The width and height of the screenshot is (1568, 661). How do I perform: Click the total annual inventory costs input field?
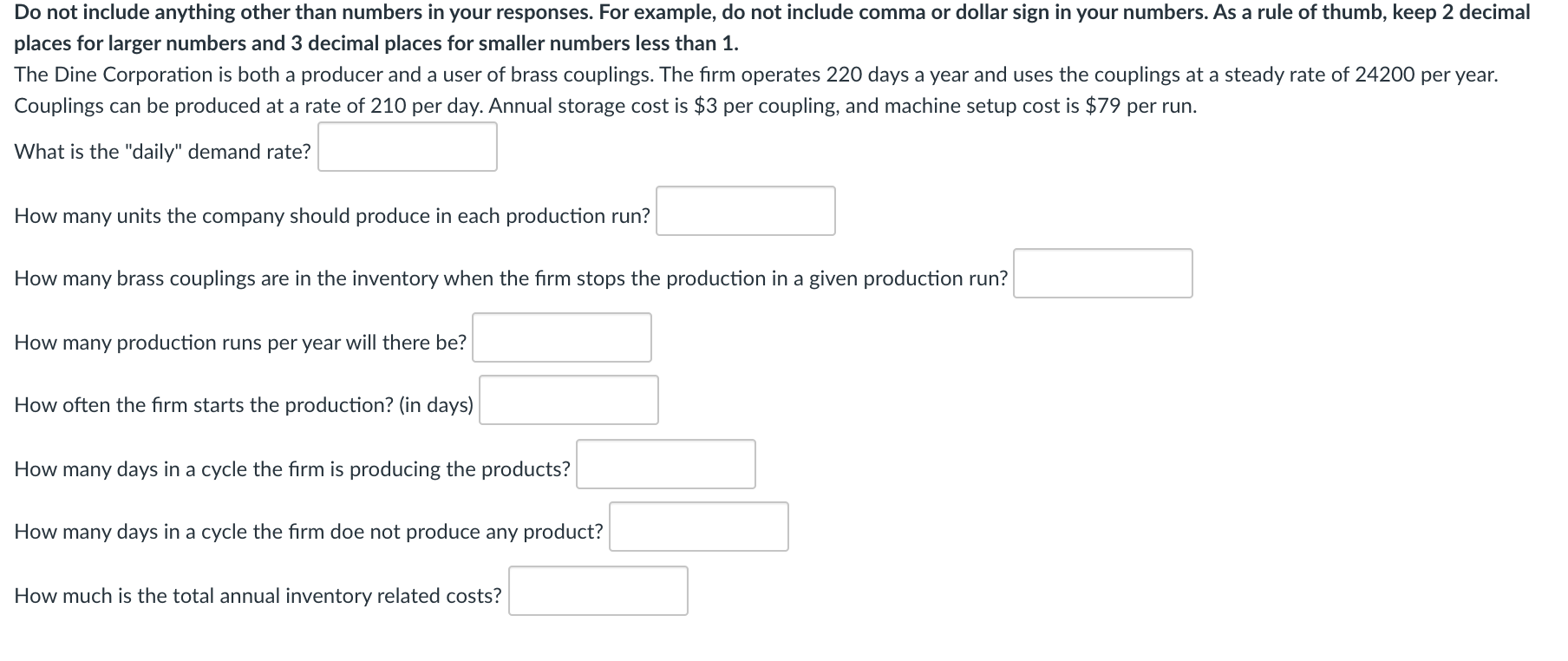pyautogui.click(x=598, y=591)
